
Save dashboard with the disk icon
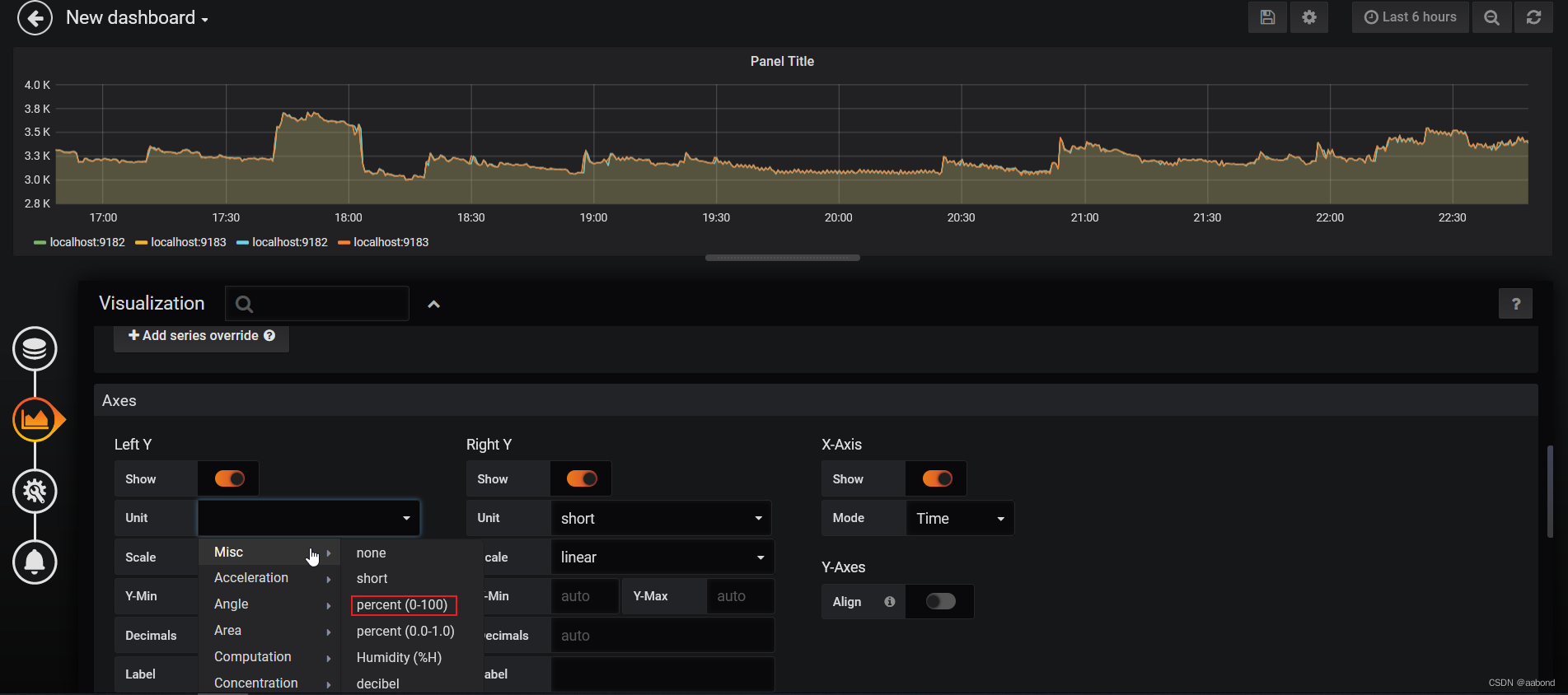[x=1267, y=17]
